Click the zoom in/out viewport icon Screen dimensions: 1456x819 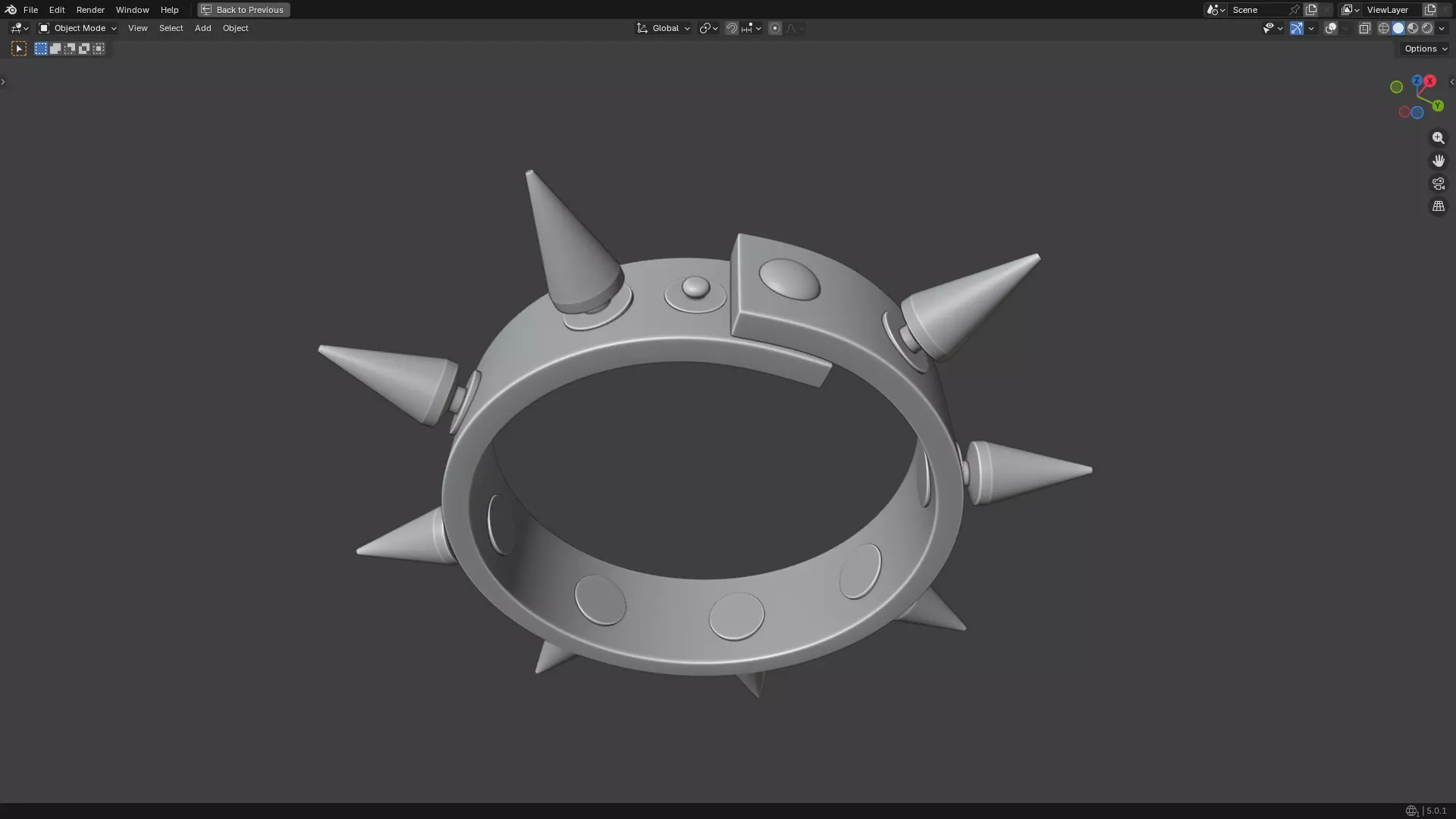(x=1438, y=138)
